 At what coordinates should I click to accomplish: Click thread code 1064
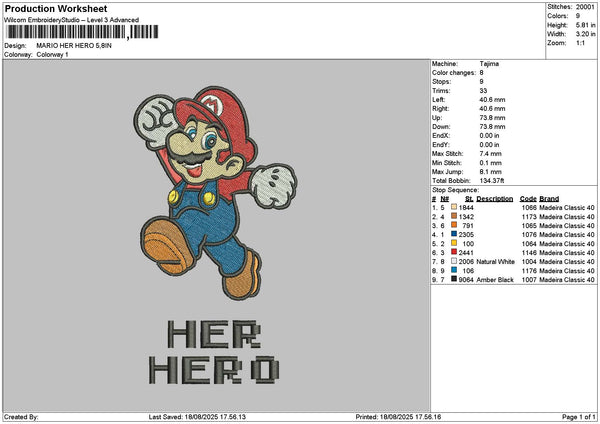[529, 244]
